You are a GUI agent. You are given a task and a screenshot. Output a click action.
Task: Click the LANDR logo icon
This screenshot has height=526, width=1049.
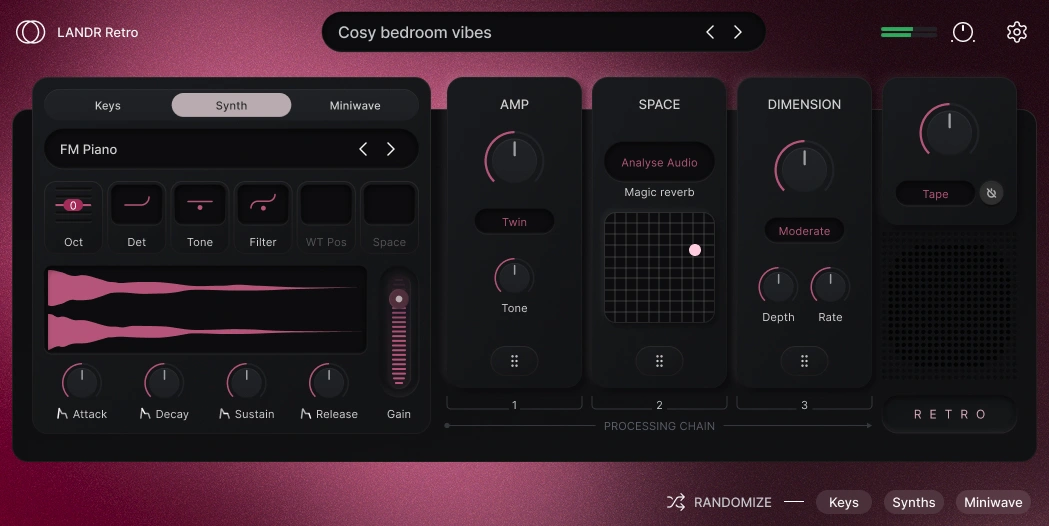31,32
